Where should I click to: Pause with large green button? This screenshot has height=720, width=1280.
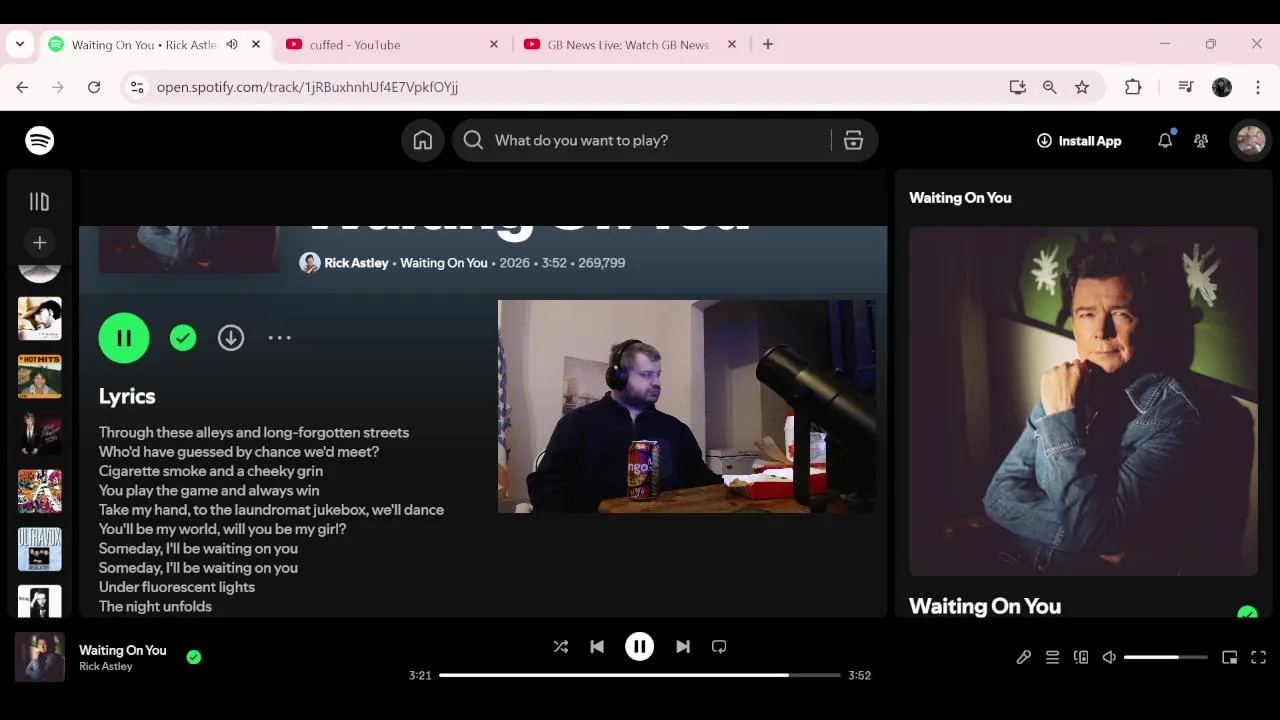pyautogui.click(x=124, y=338)
